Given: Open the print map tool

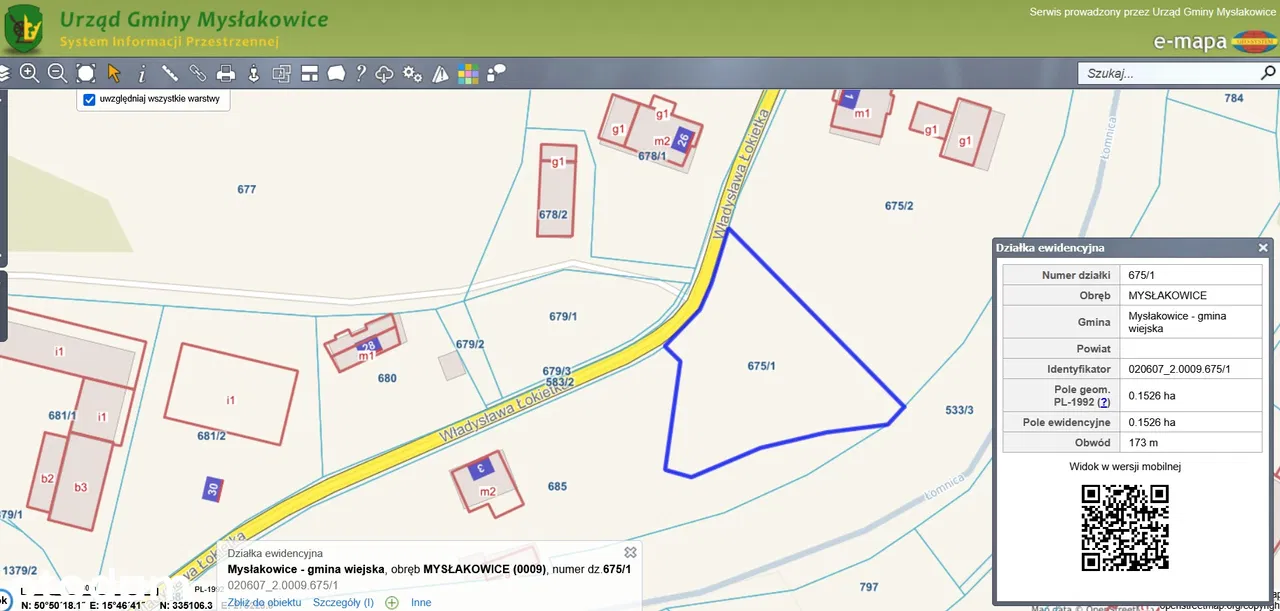Looking at the screenshot, I should (226, 73).
